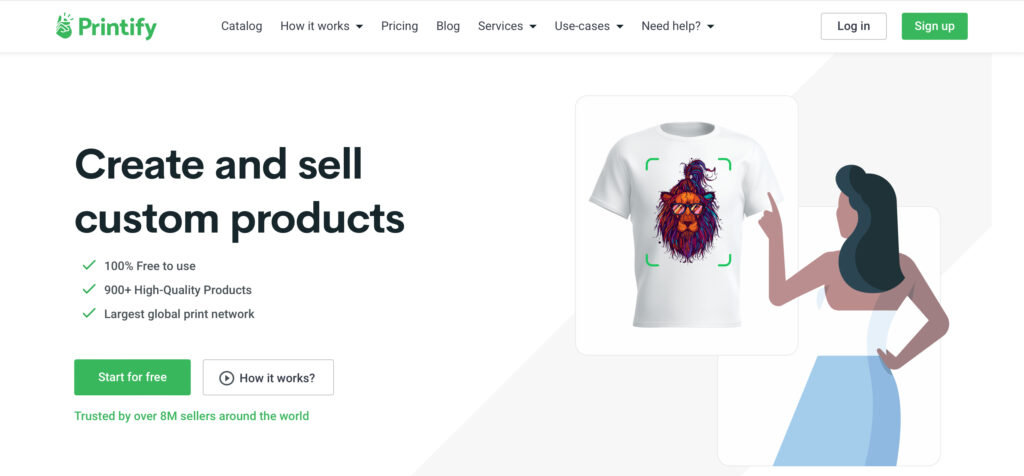Viewport: 1024px width, 476px height.
Task: Click the play icon in How it works button
Action: click(x=226, y=377)
